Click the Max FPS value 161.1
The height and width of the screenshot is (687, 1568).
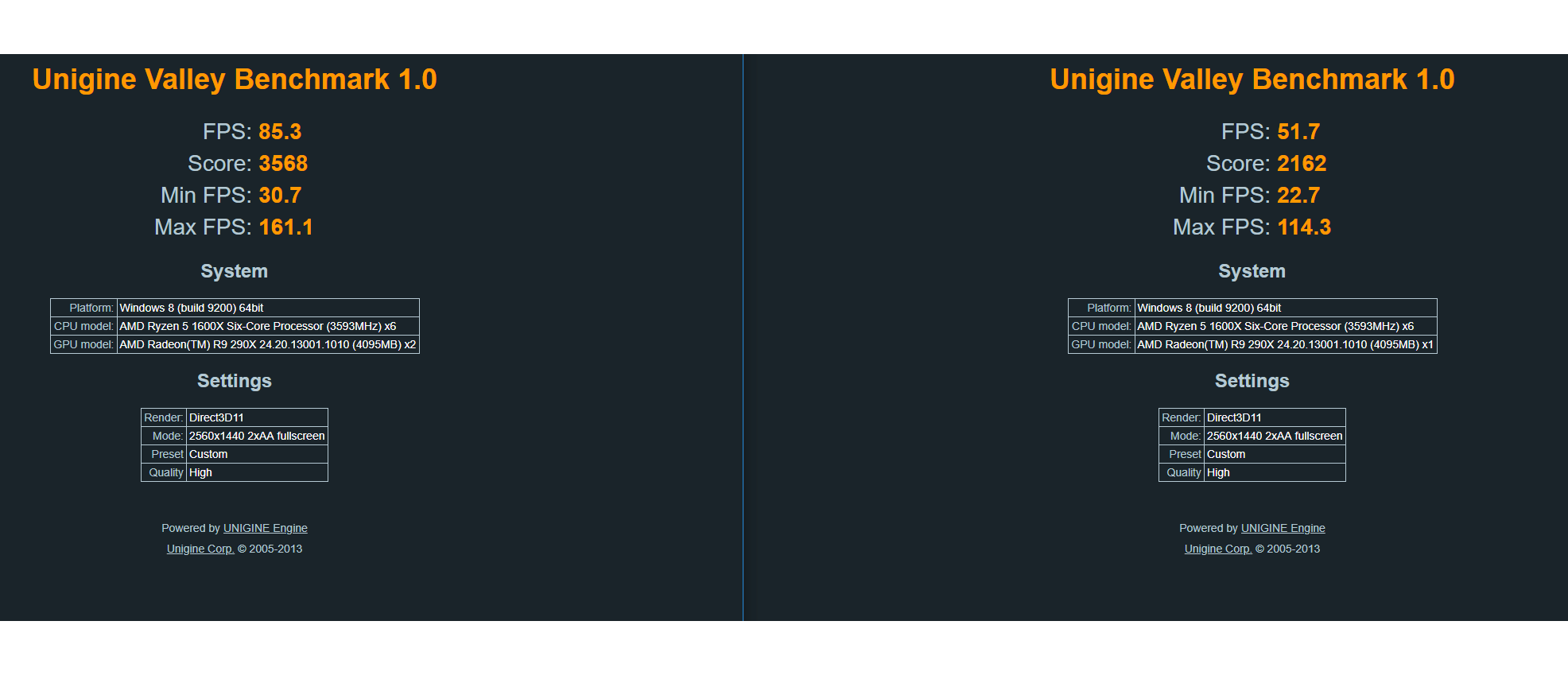[285, 227]
